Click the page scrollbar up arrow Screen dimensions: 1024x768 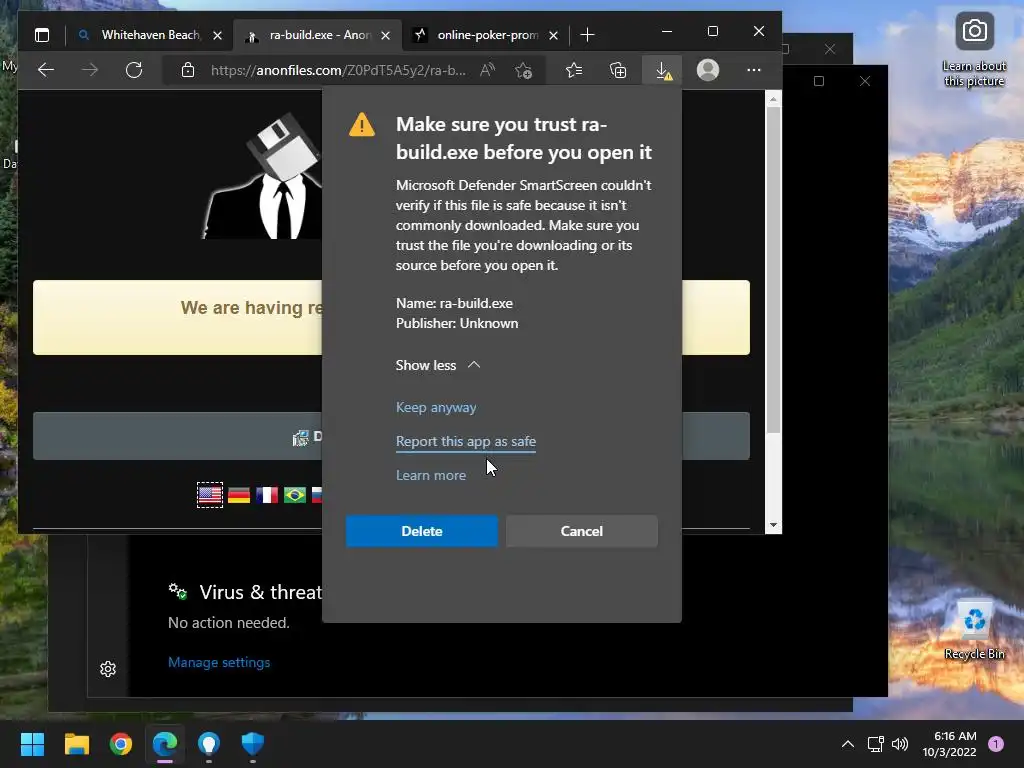[773, 99]
